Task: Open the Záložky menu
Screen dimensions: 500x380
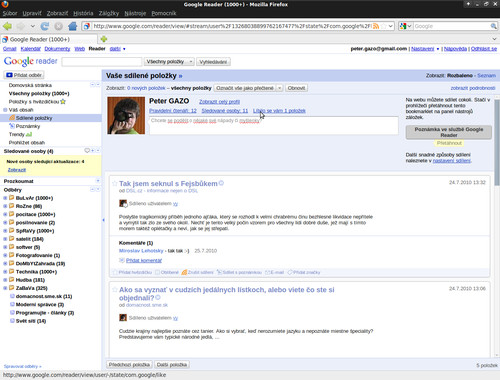Action: (x=109, y=13)
